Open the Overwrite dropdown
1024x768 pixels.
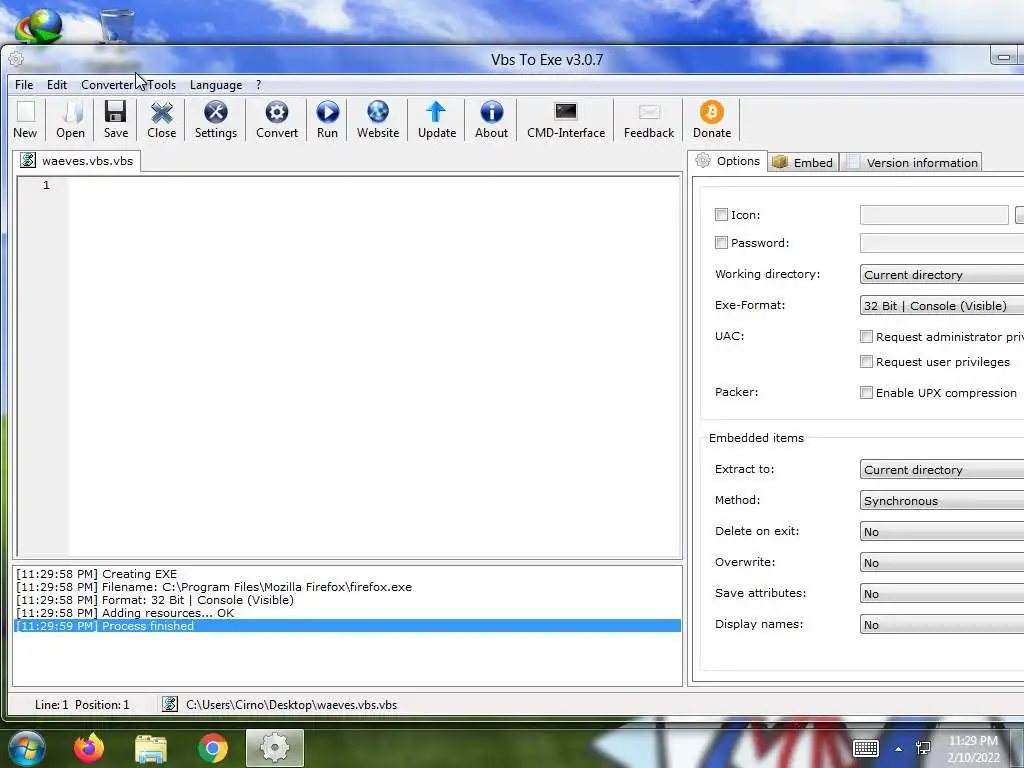(942, 562)
